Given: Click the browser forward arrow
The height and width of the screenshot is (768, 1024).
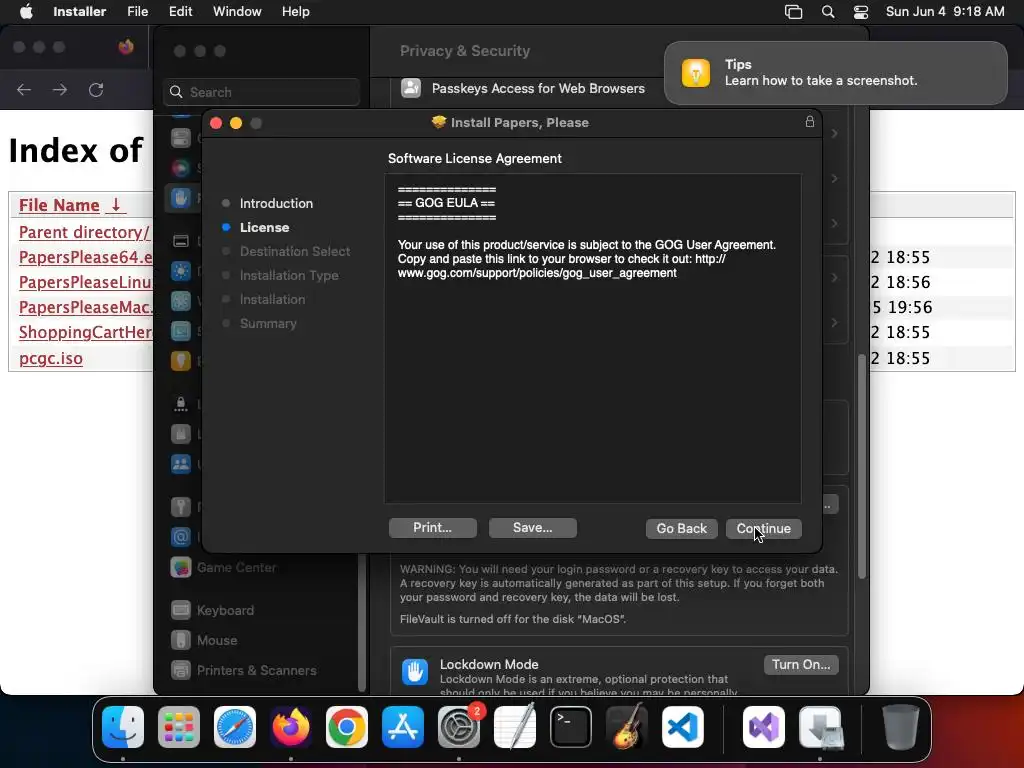Looking at the screenshot, I should [60, 90].
